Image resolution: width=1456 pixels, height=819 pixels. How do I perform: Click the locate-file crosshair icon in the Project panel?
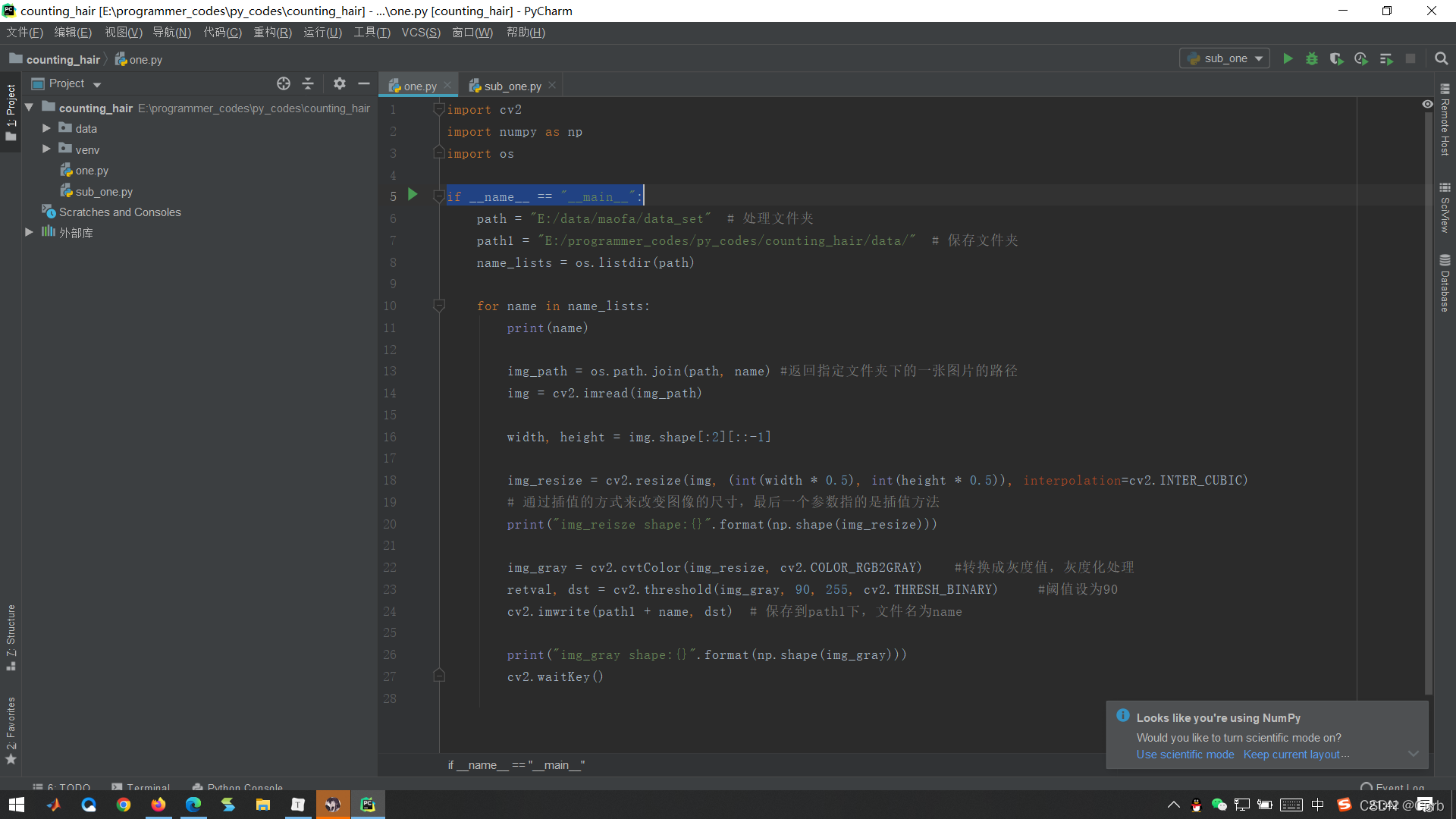point(284,83)
